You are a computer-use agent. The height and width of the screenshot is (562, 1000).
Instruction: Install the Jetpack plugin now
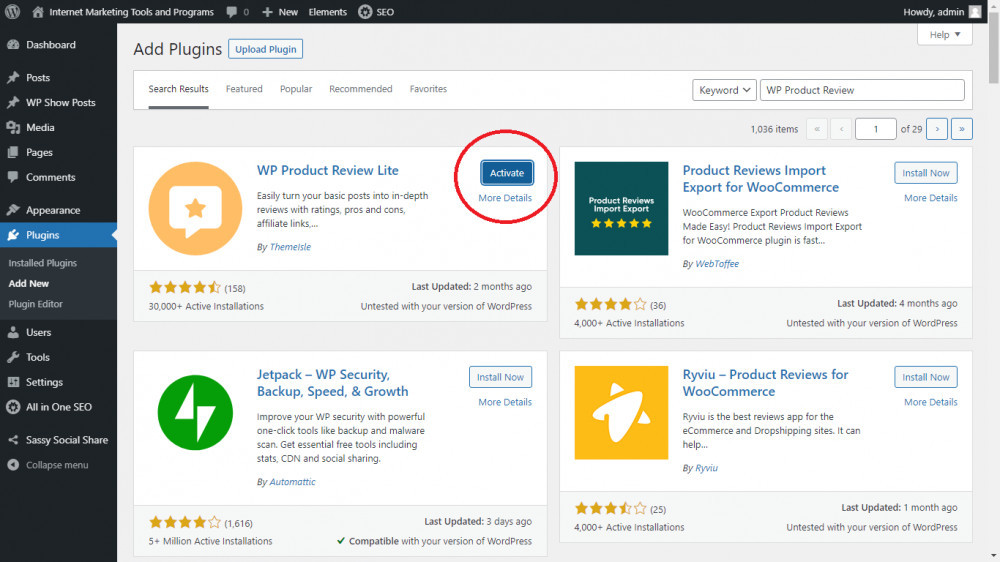pyautogui.click(x=500, y=377)
